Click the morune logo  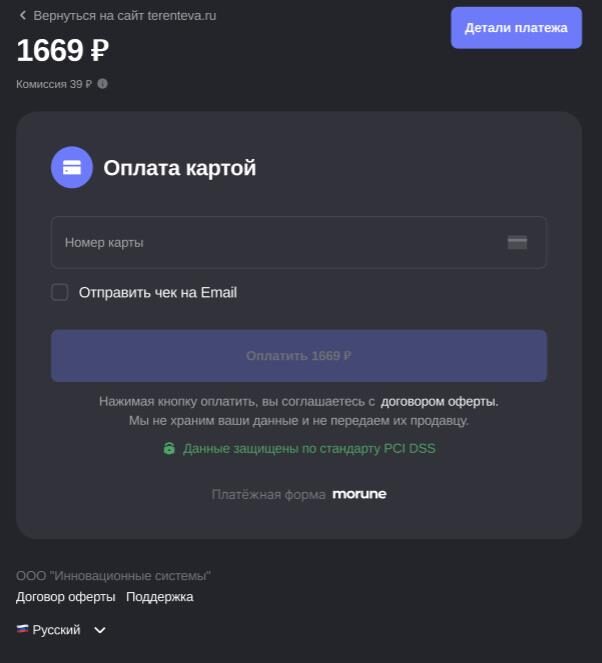359,494
